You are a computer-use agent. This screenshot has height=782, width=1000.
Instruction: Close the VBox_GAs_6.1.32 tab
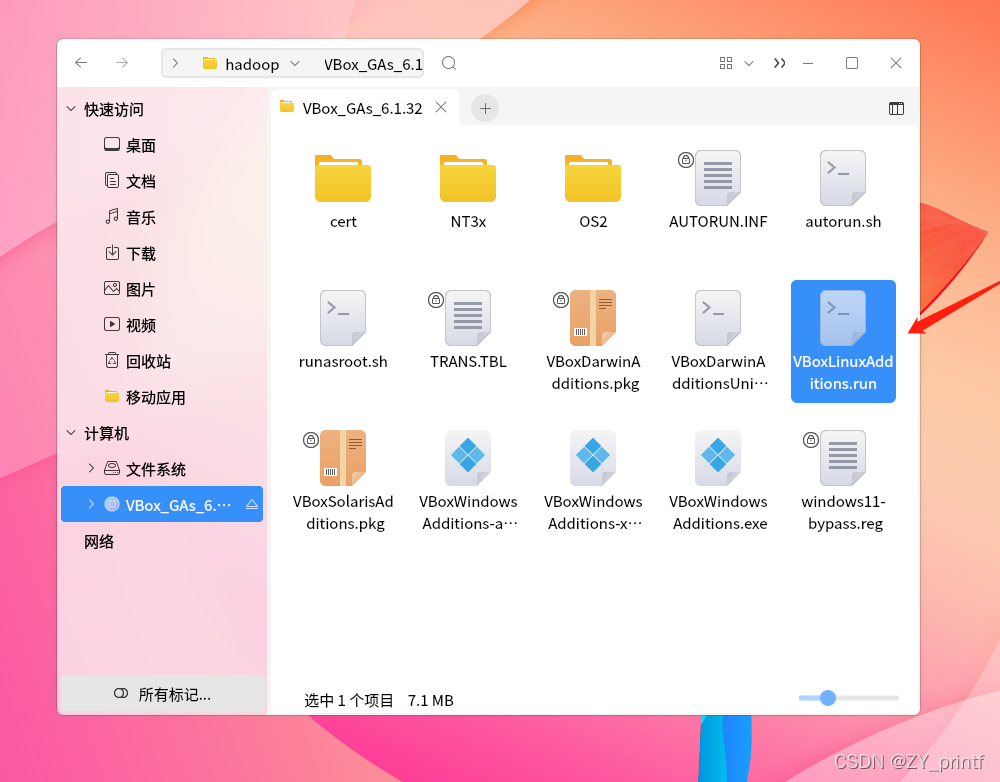pos(441,108)
